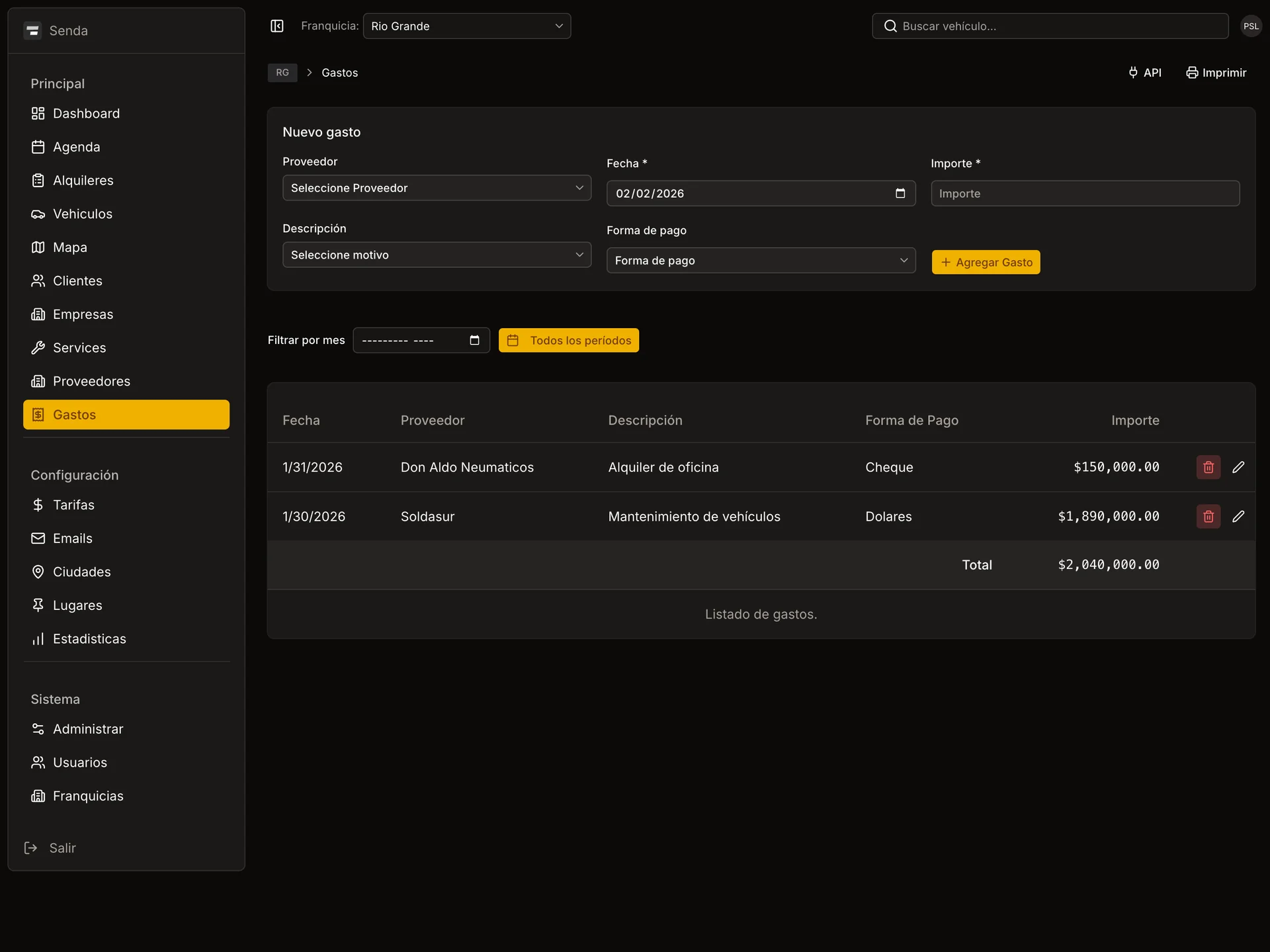This screenshot has height=952, width=1270.
Task: Edit the Soldasur expense with pencil icon
Action: (1238, 516)
